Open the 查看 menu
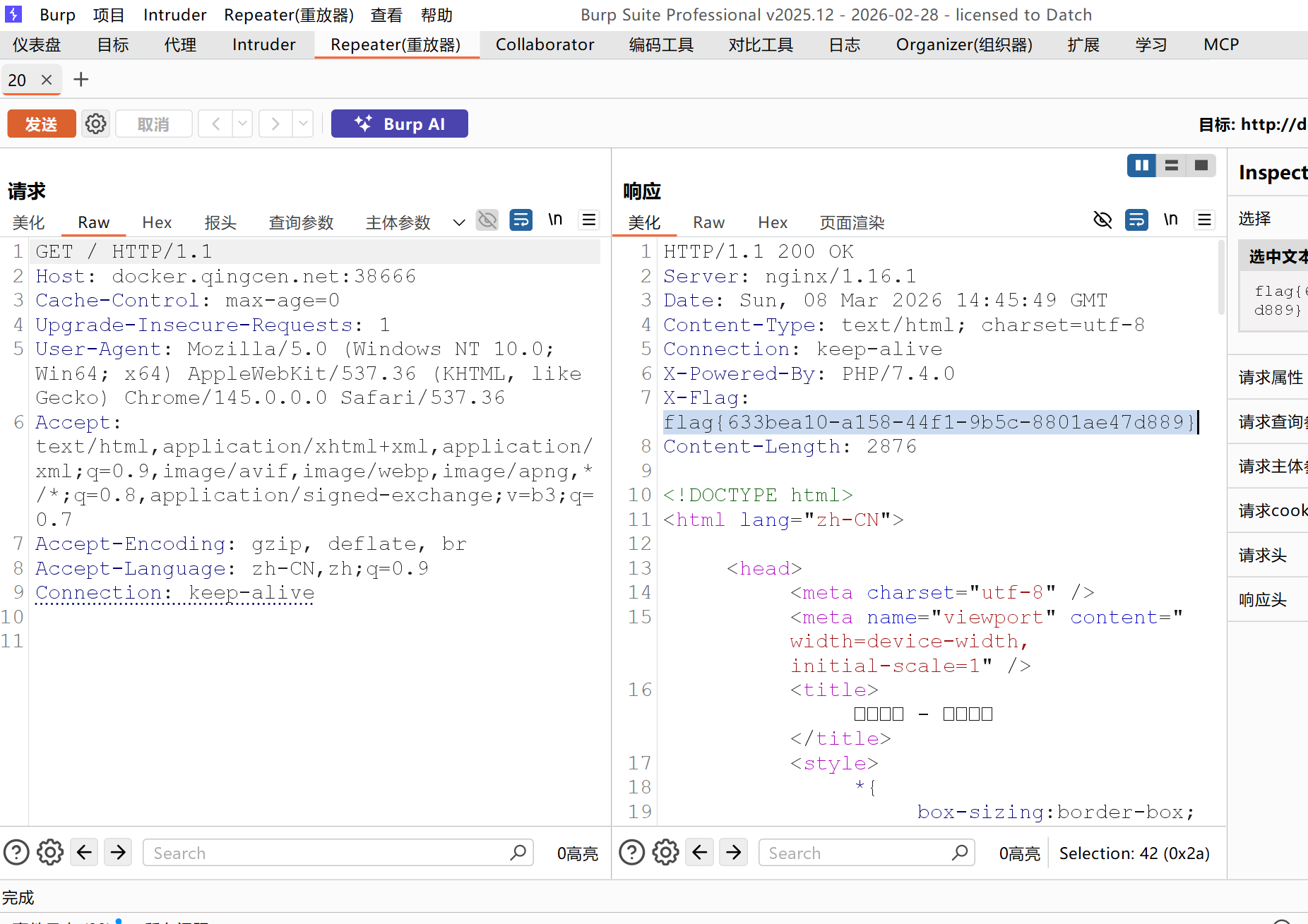The image size is (1308, 924). [386, 15]
